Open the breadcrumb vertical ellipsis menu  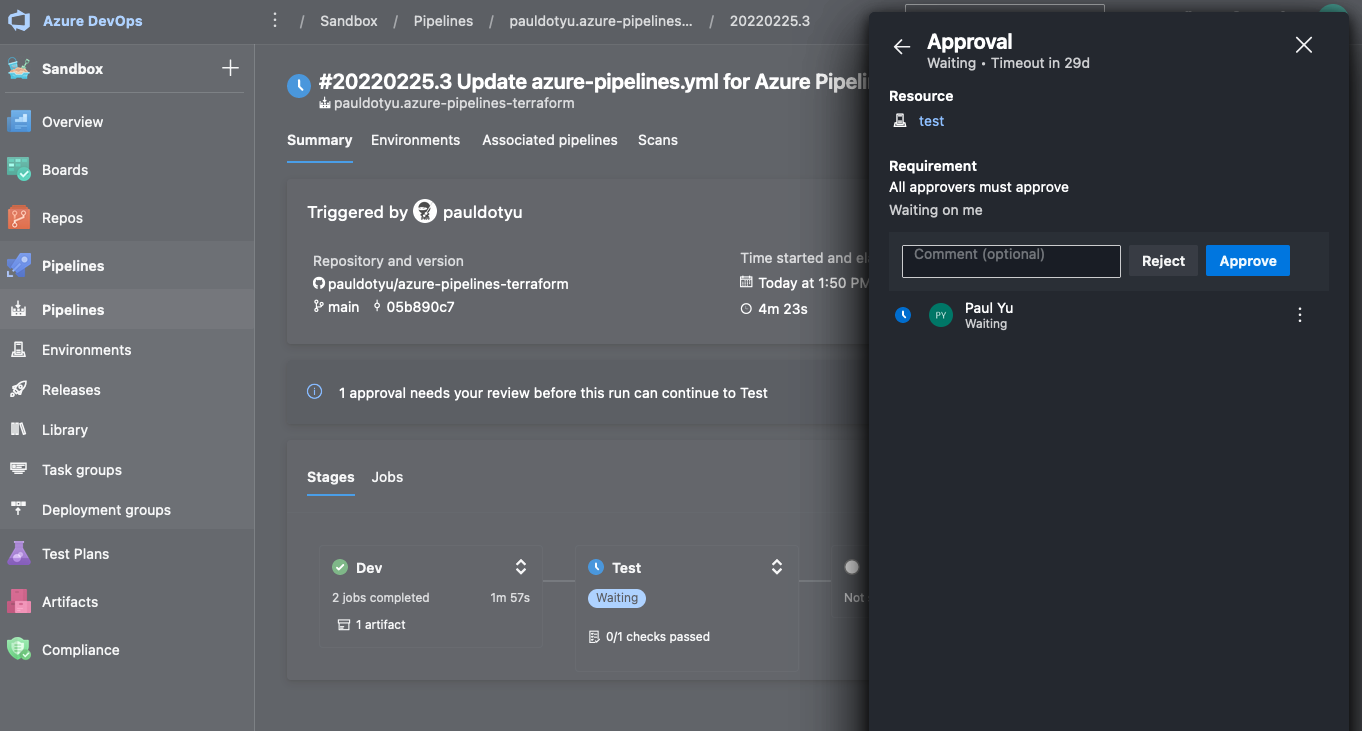(275, 21)
